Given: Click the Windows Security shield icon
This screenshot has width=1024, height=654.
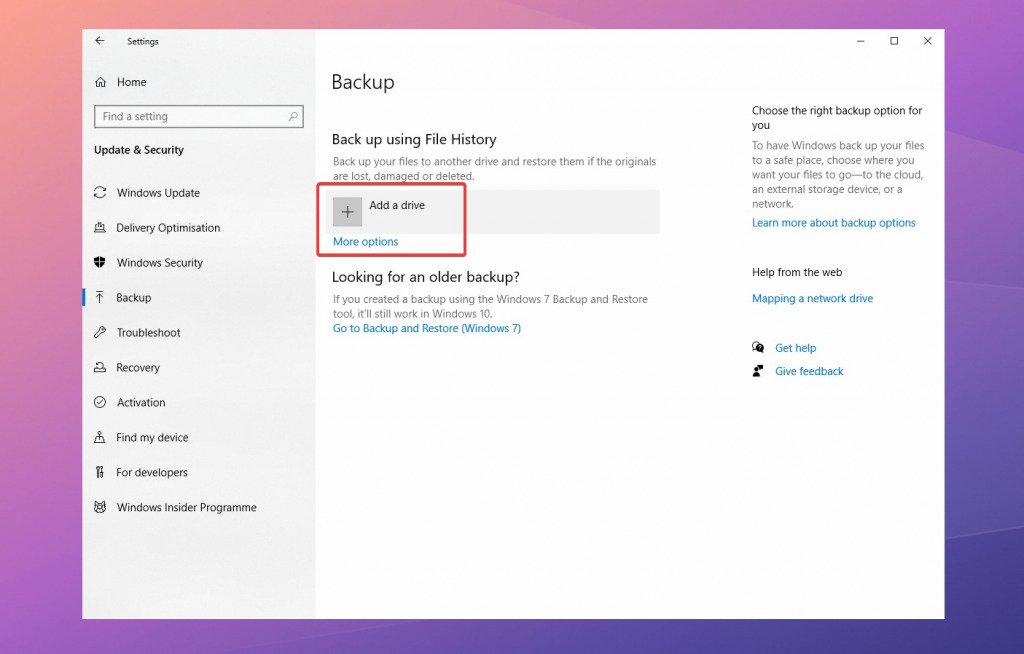Looking at the screenshot, I should pyautogui.click(x=101, y=262).
